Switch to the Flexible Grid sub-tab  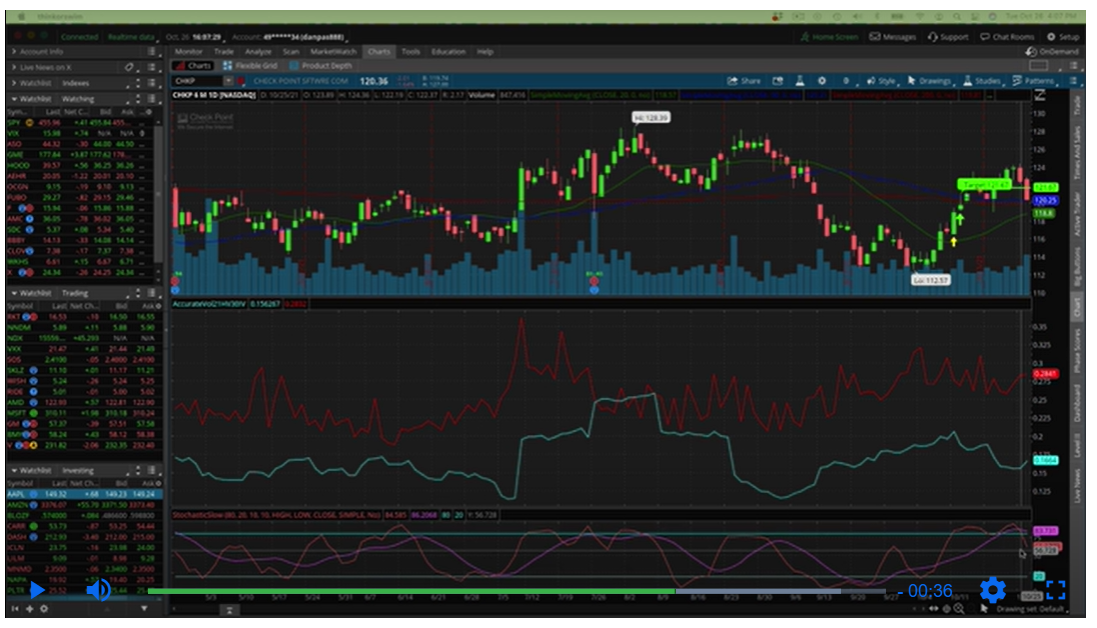pos(250,66)
